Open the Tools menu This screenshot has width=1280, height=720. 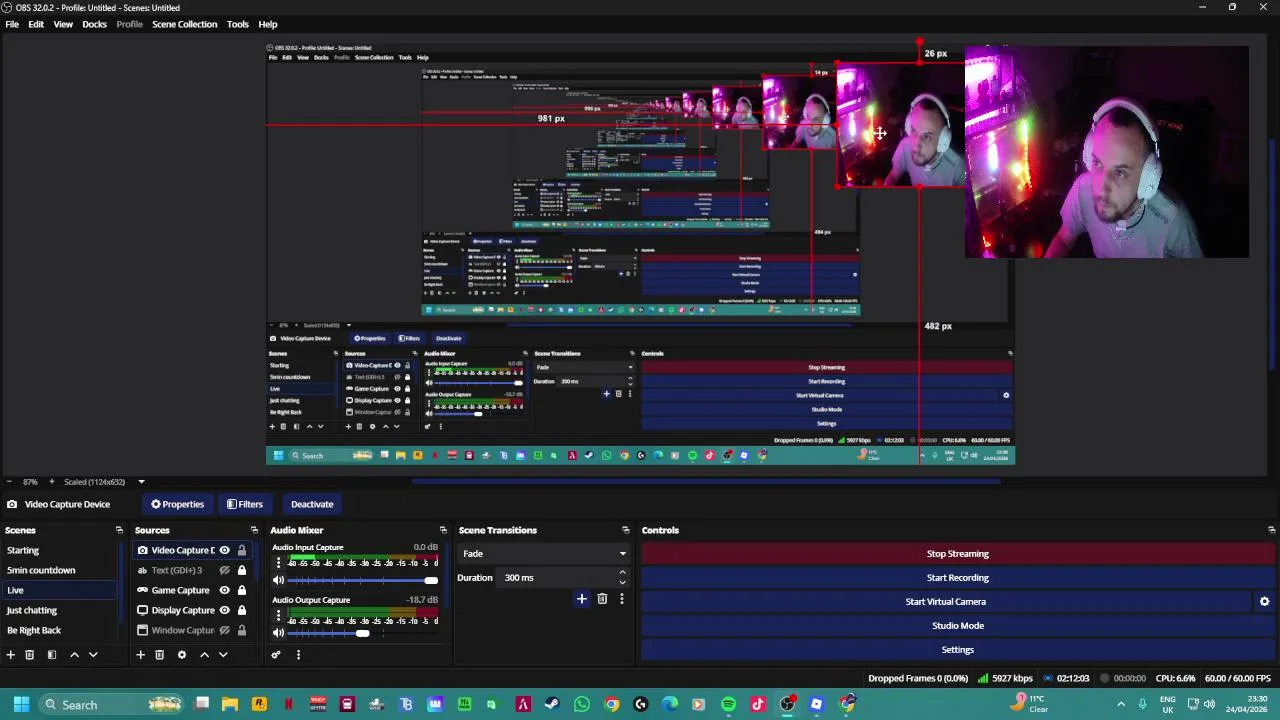pyautogui.click(x=237, y=24)
